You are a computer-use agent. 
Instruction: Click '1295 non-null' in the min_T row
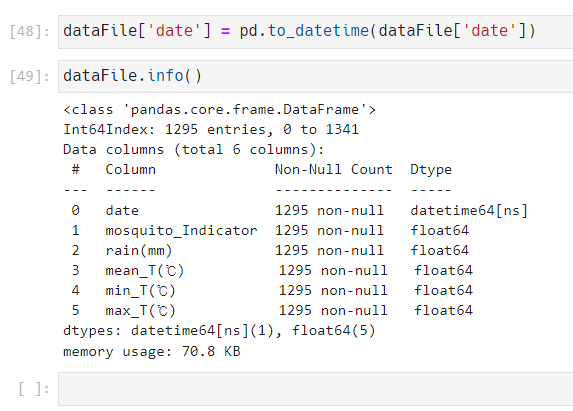click(333, 290)
